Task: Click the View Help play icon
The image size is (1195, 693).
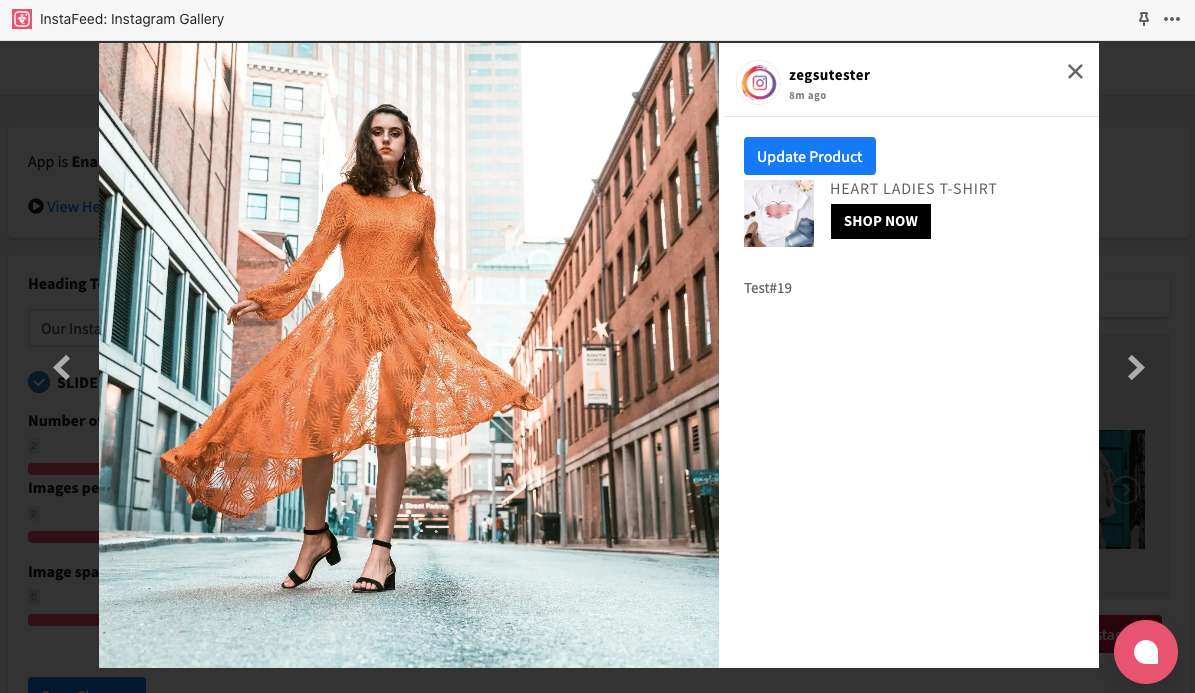Action: pos(36,206)
